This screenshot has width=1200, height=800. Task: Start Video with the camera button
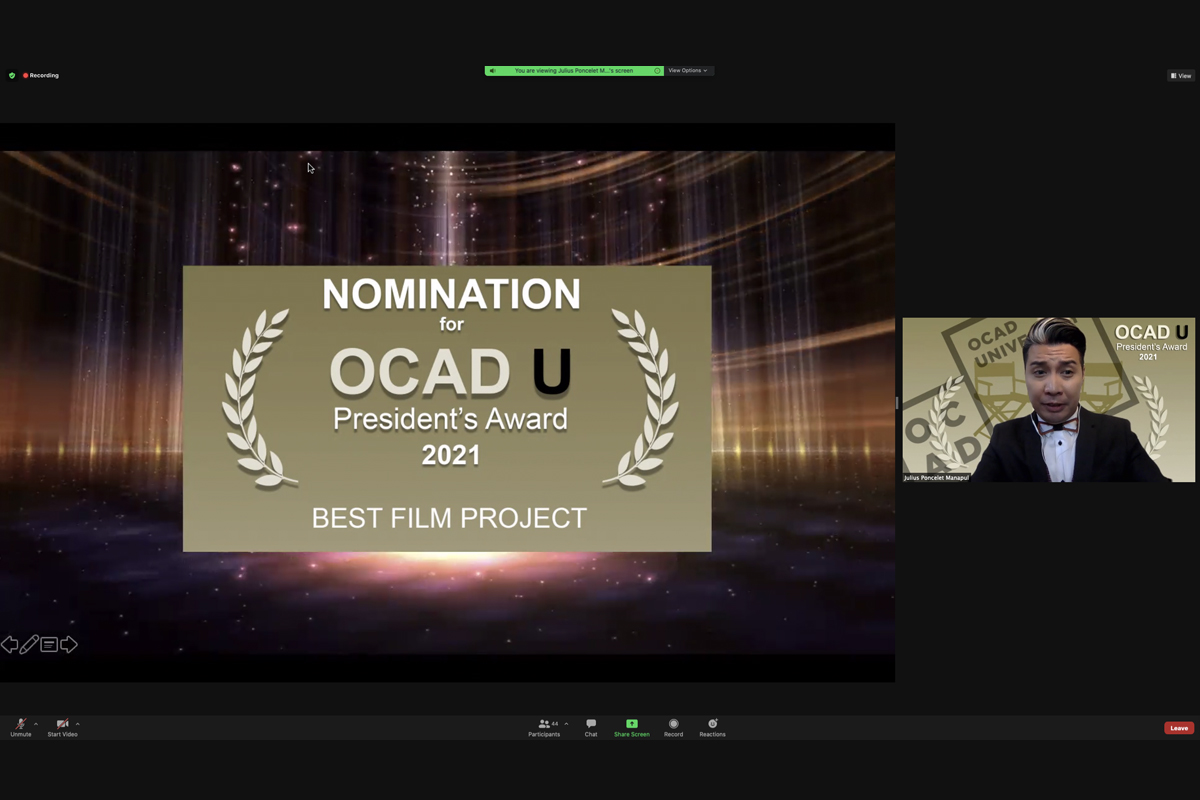click(62, 727)
